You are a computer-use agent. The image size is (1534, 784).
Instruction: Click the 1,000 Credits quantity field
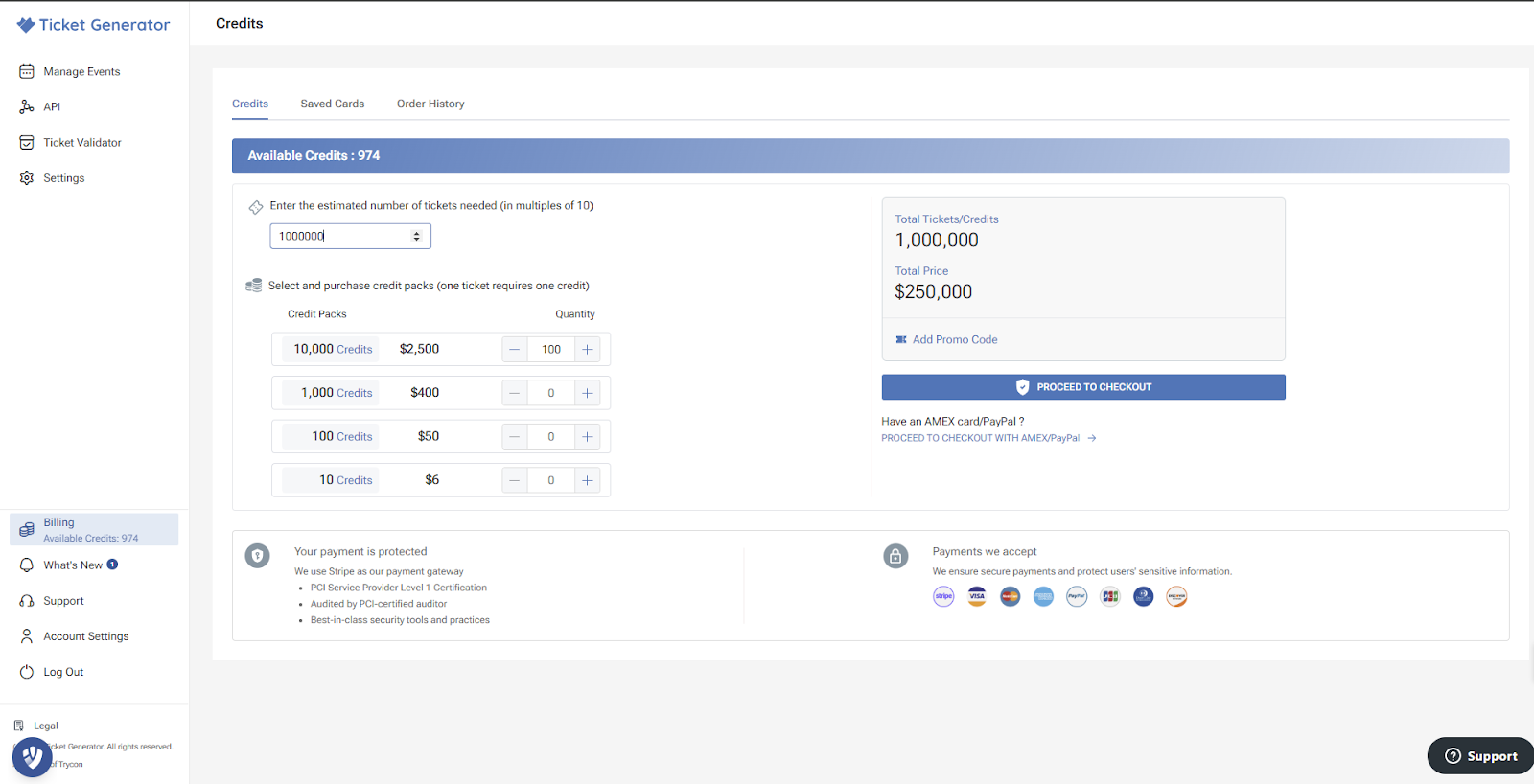[551, 393]
